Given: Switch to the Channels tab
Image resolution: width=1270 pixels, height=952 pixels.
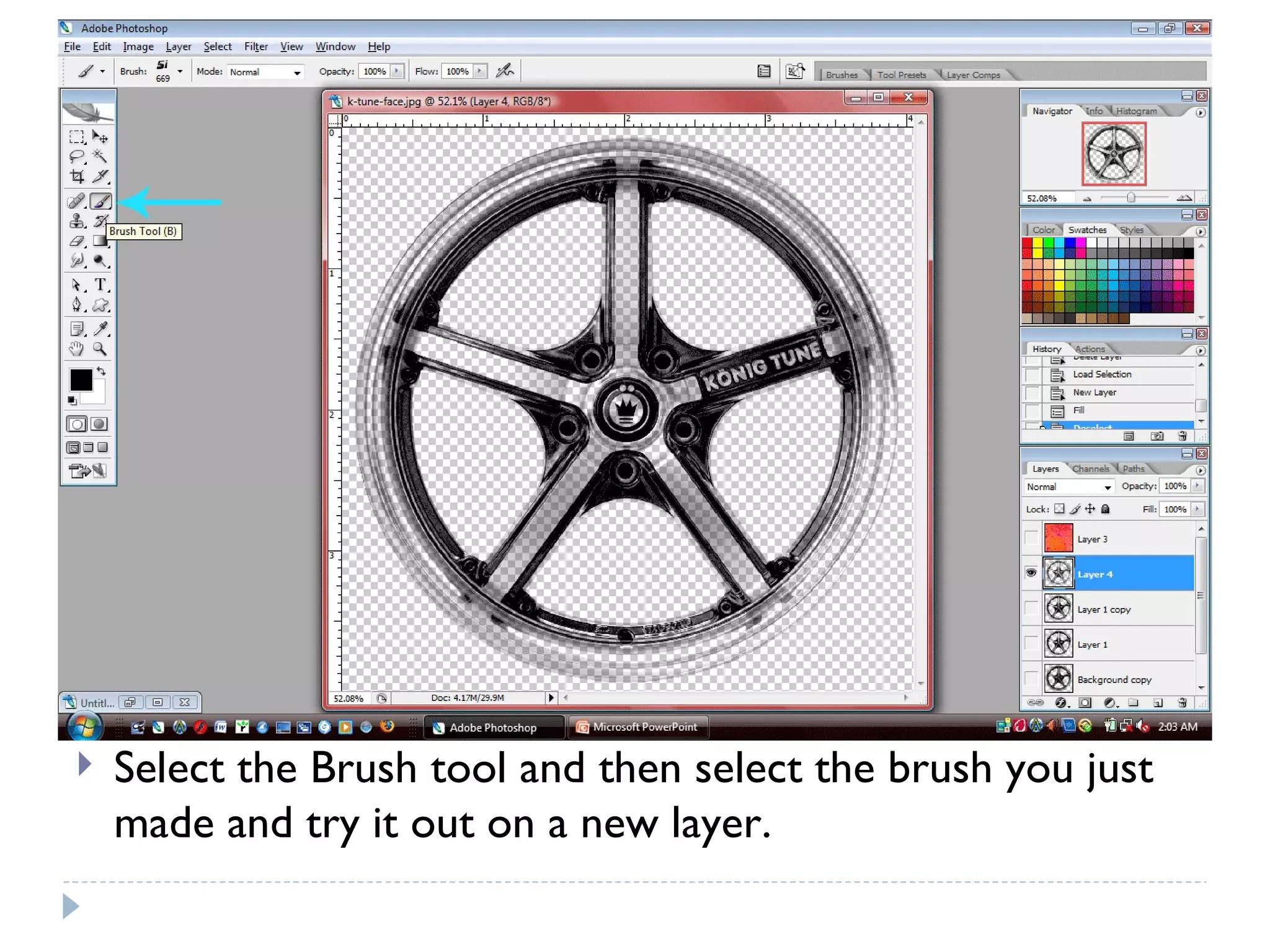Looking at the screenshot, I should pyautogui.click(x=1090, y=469).
